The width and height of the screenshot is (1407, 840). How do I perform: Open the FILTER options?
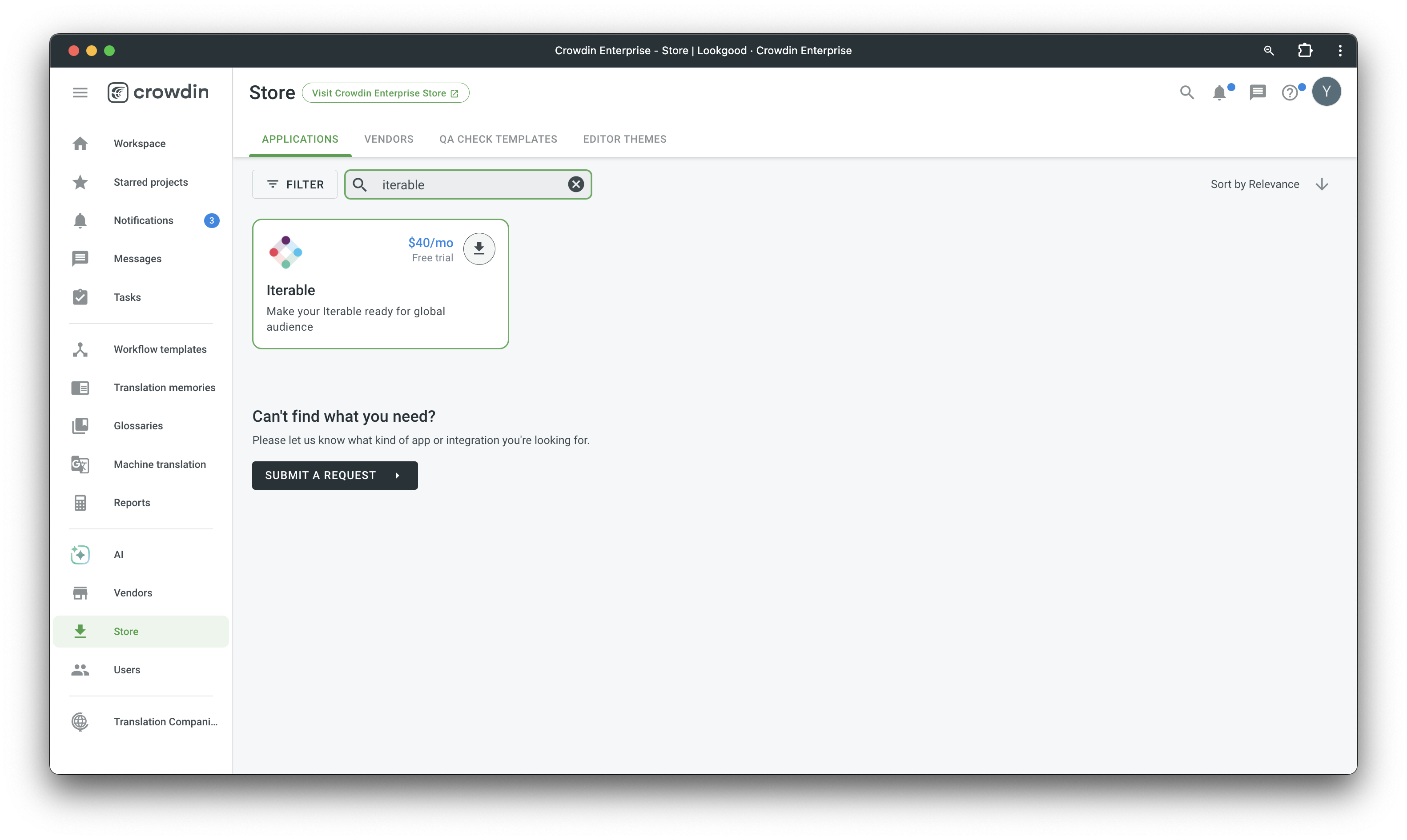(295, 184)
